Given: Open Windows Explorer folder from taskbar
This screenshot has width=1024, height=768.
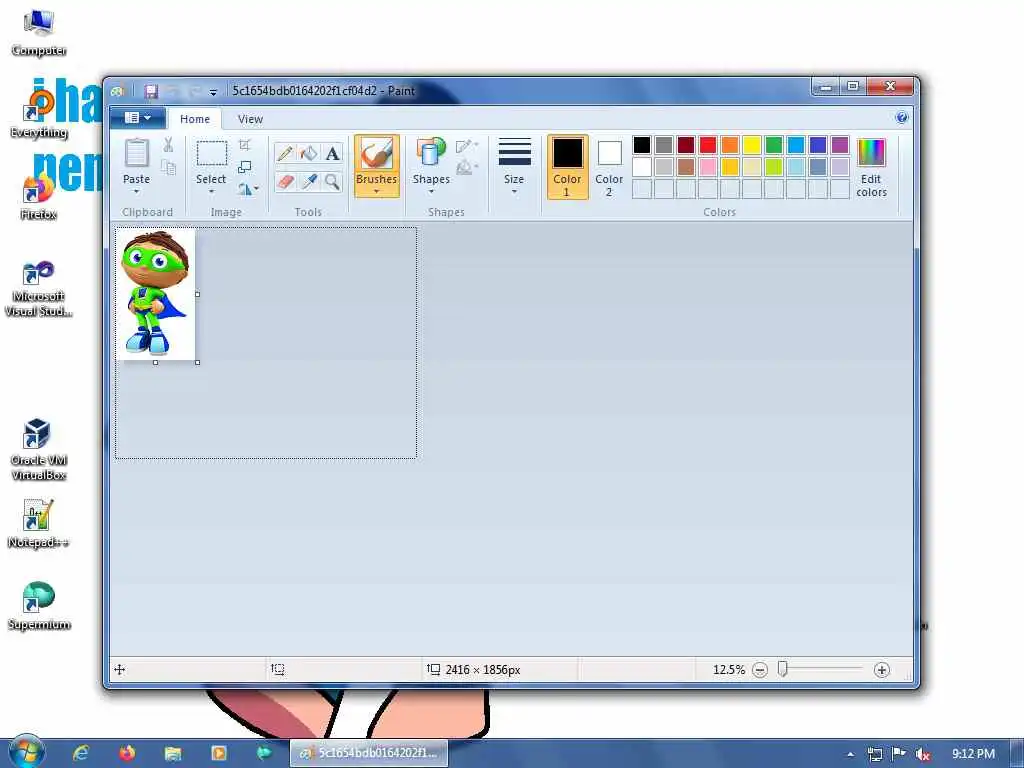Looking at the screenshot, I should pyautogui.click(x=172, y=753).
